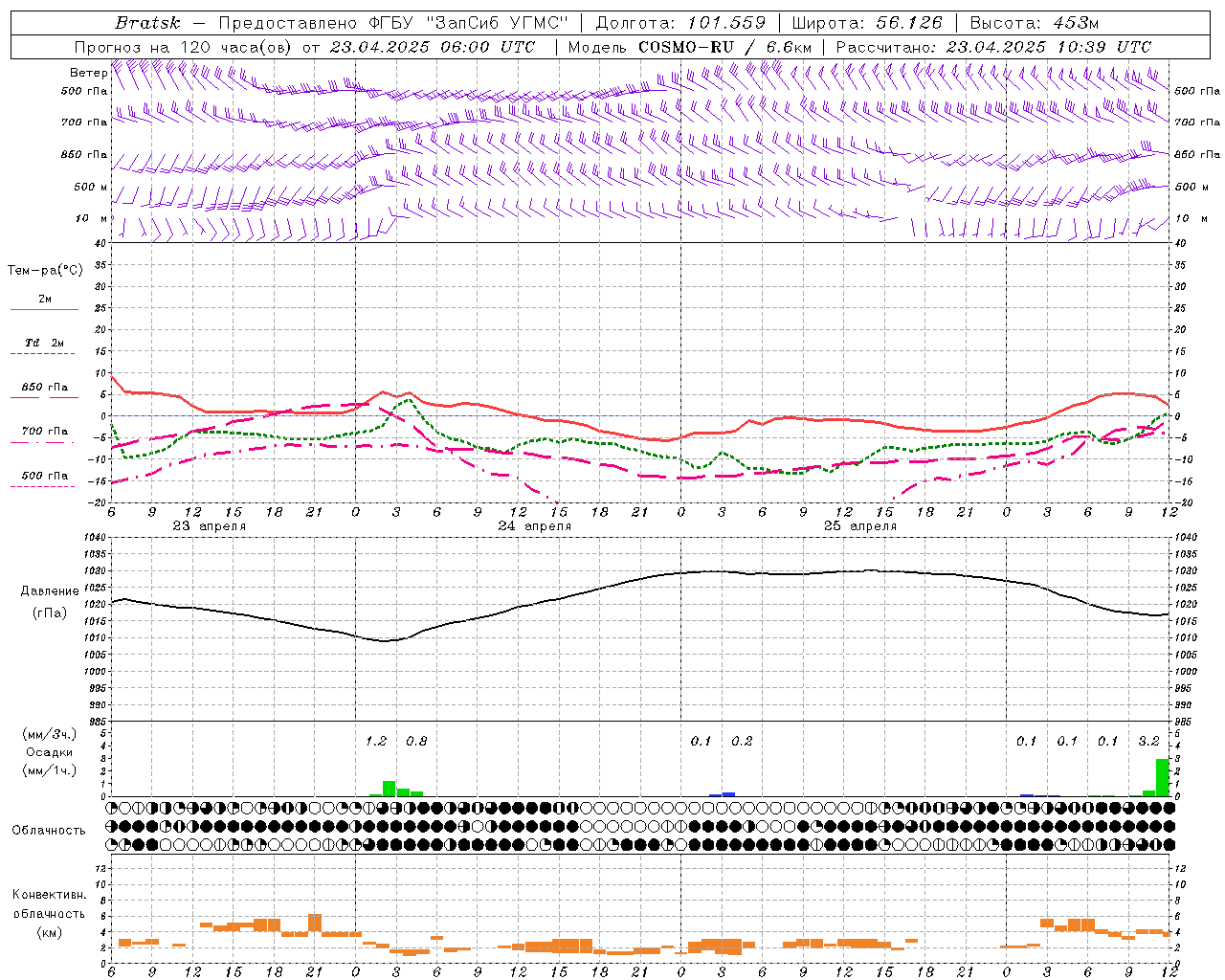Click the "Давление" pressure panel label

pyautogui.click(x=50, y=591)
